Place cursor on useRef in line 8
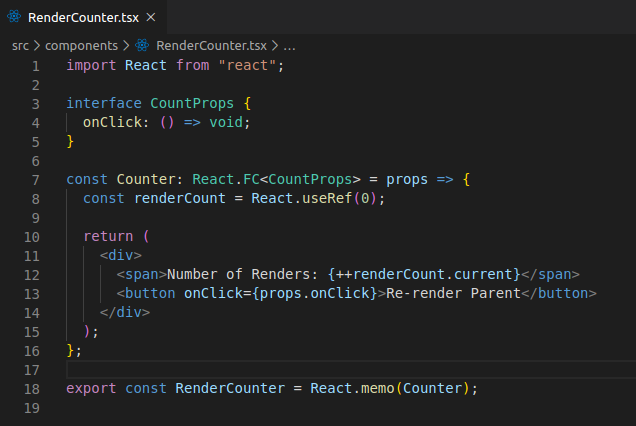Viewport: 636px width, 426px height. pos(330,198)
